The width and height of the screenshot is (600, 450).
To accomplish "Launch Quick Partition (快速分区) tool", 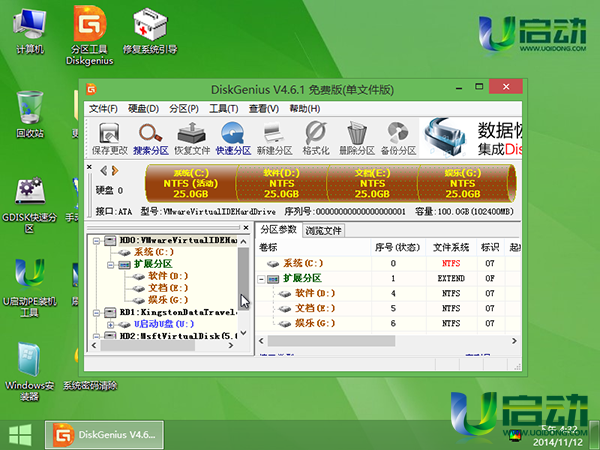I will tap(233, 138).
